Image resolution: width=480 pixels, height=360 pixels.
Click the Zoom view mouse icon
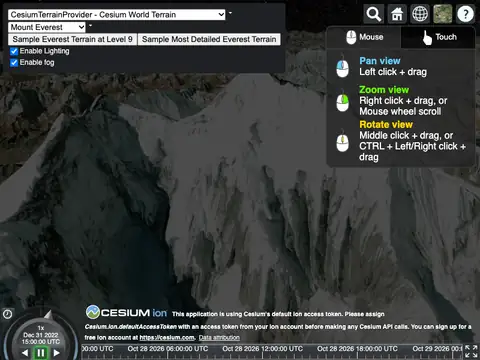(x=342, y=100)
